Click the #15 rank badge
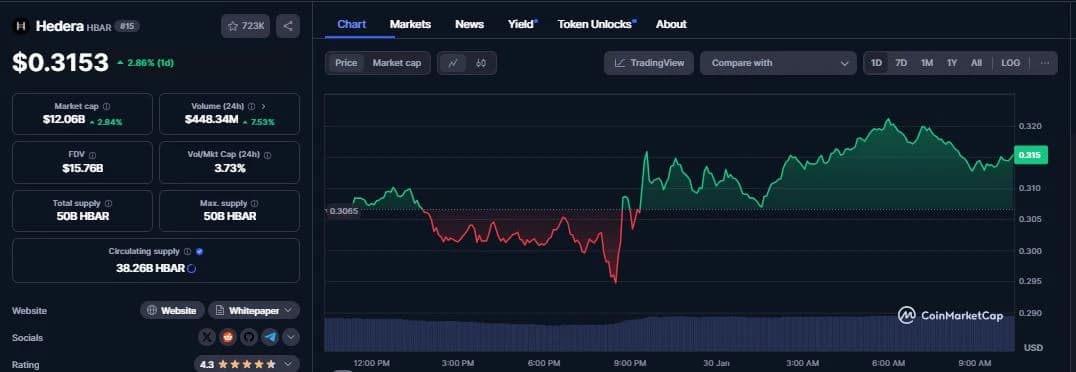 pos(127,26)
